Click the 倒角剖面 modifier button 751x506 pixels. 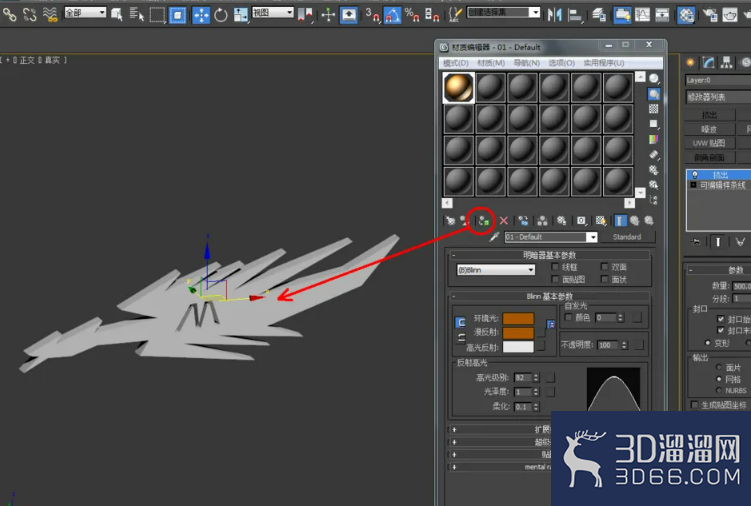click(x=709, y=158)
